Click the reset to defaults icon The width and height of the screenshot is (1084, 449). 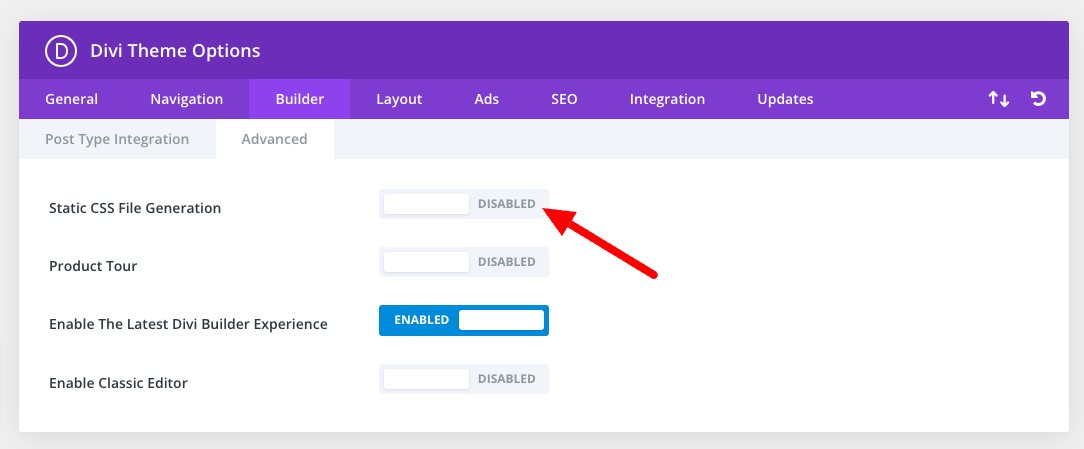click(x=1038, y=99)
